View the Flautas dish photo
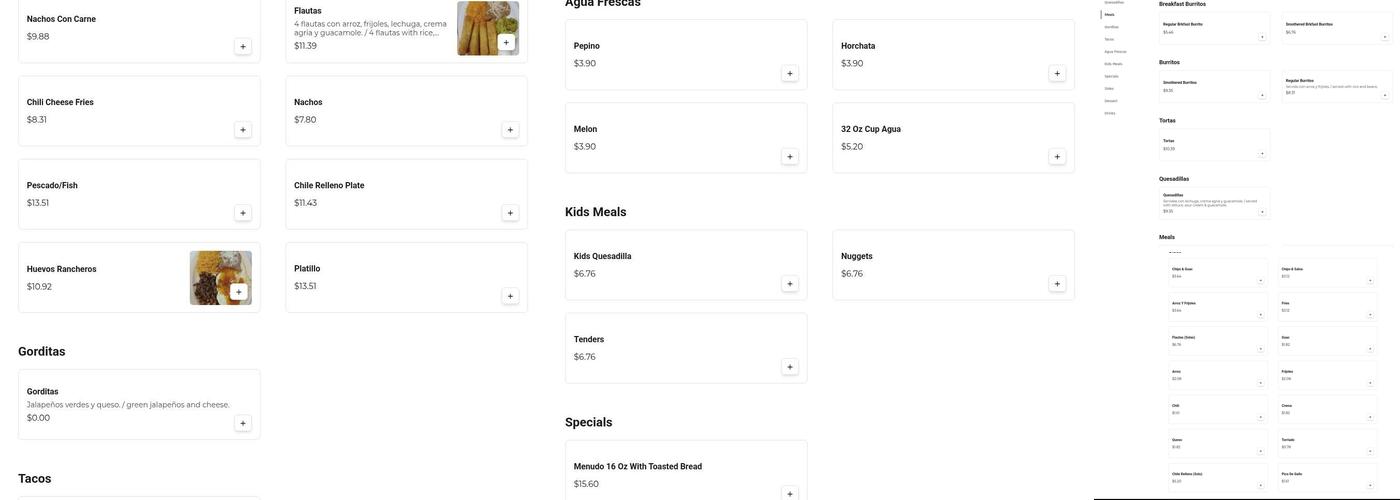 [x=480, y=22]
